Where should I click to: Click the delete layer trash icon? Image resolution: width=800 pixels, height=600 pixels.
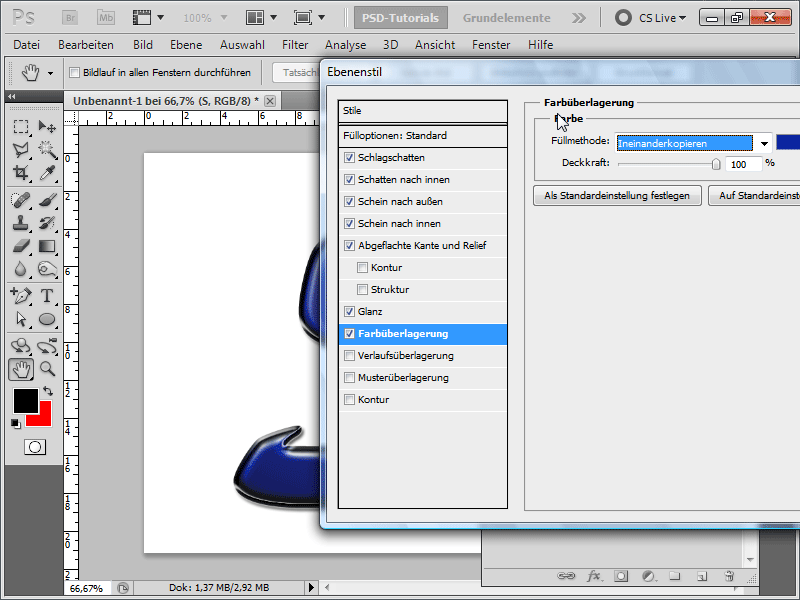tap(729, 576)
